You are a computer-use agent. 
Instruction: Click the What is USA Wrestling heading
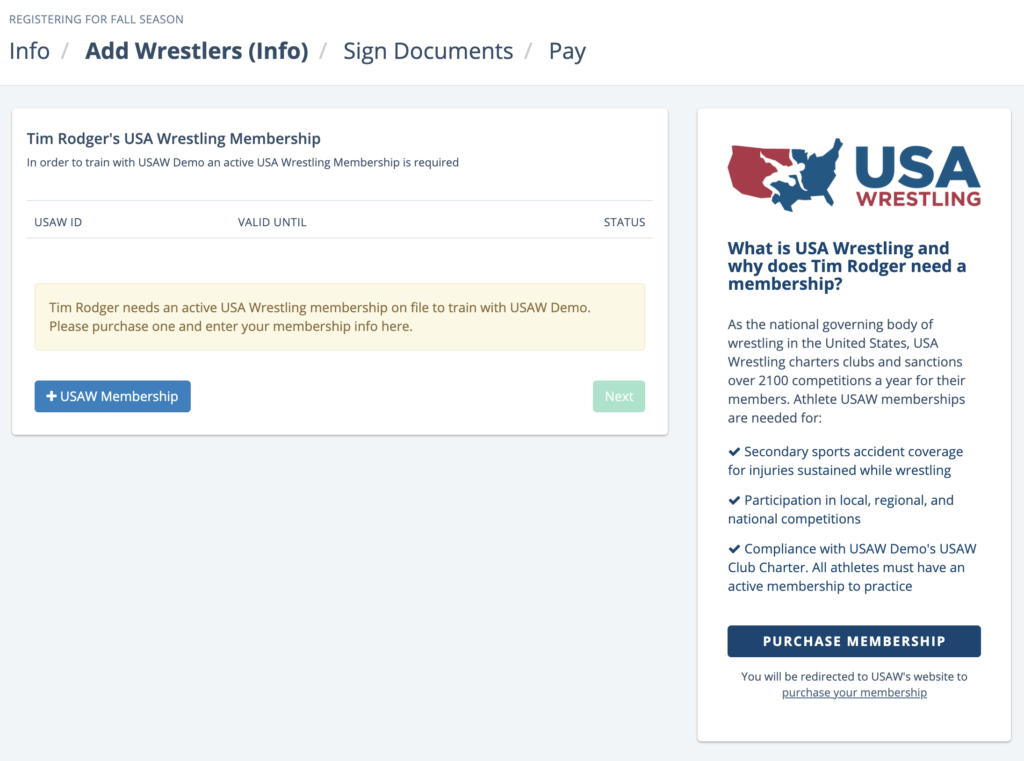click(x=847, y=266)
